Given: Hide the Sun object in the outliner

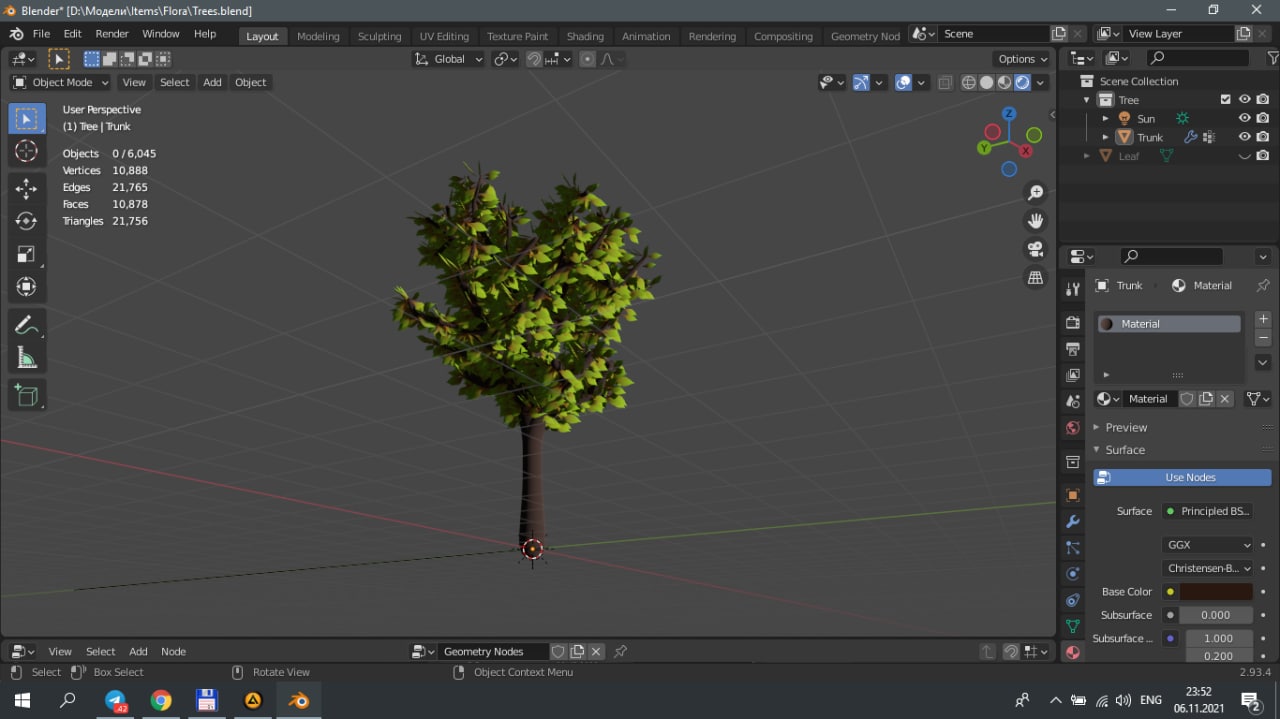Looking at the screenshot, I should click(1245, 118).
